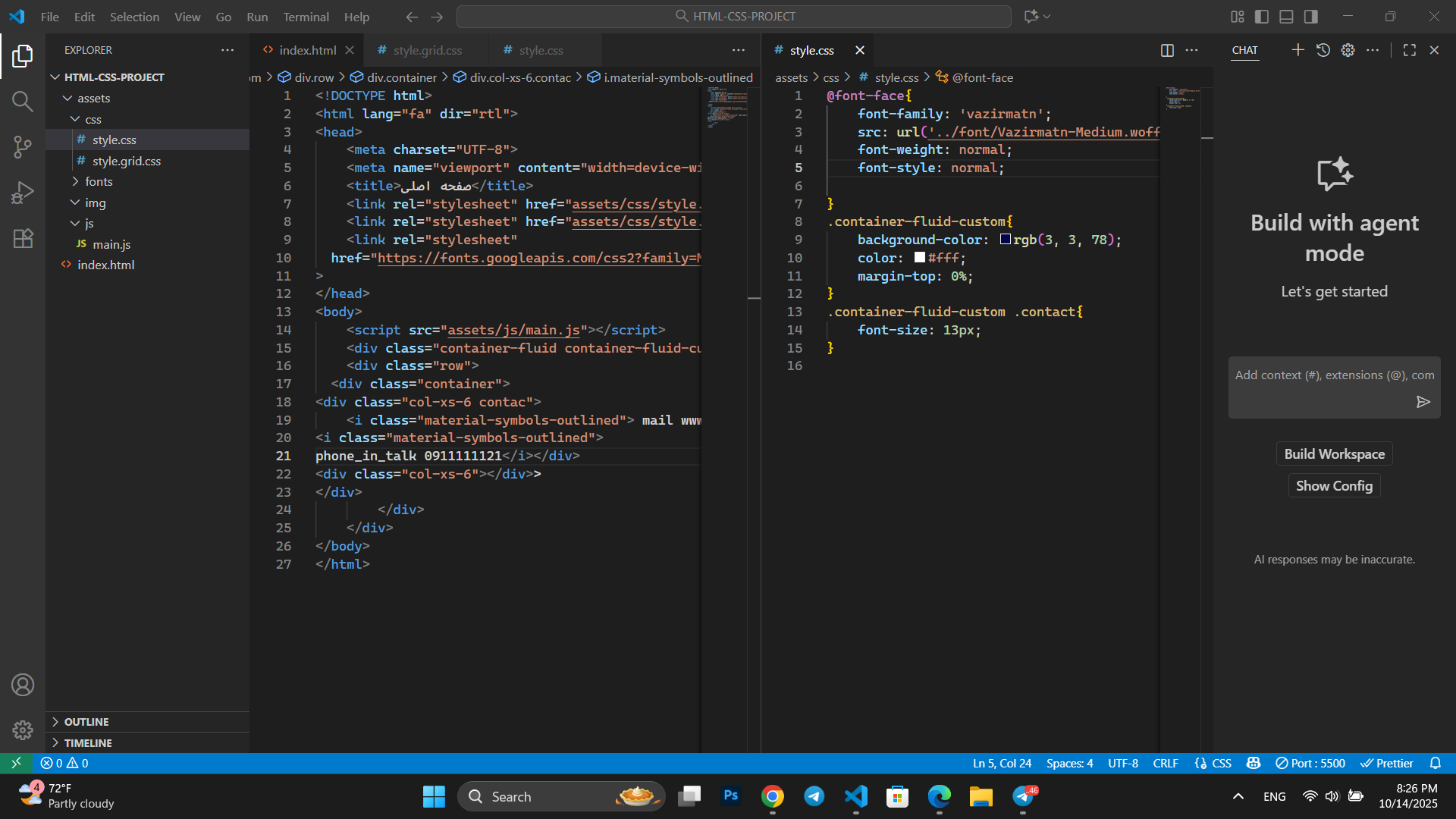The image size is (1456, 819).
Task: Toggle the bottom panel visibility
Action: (1287, 16)
